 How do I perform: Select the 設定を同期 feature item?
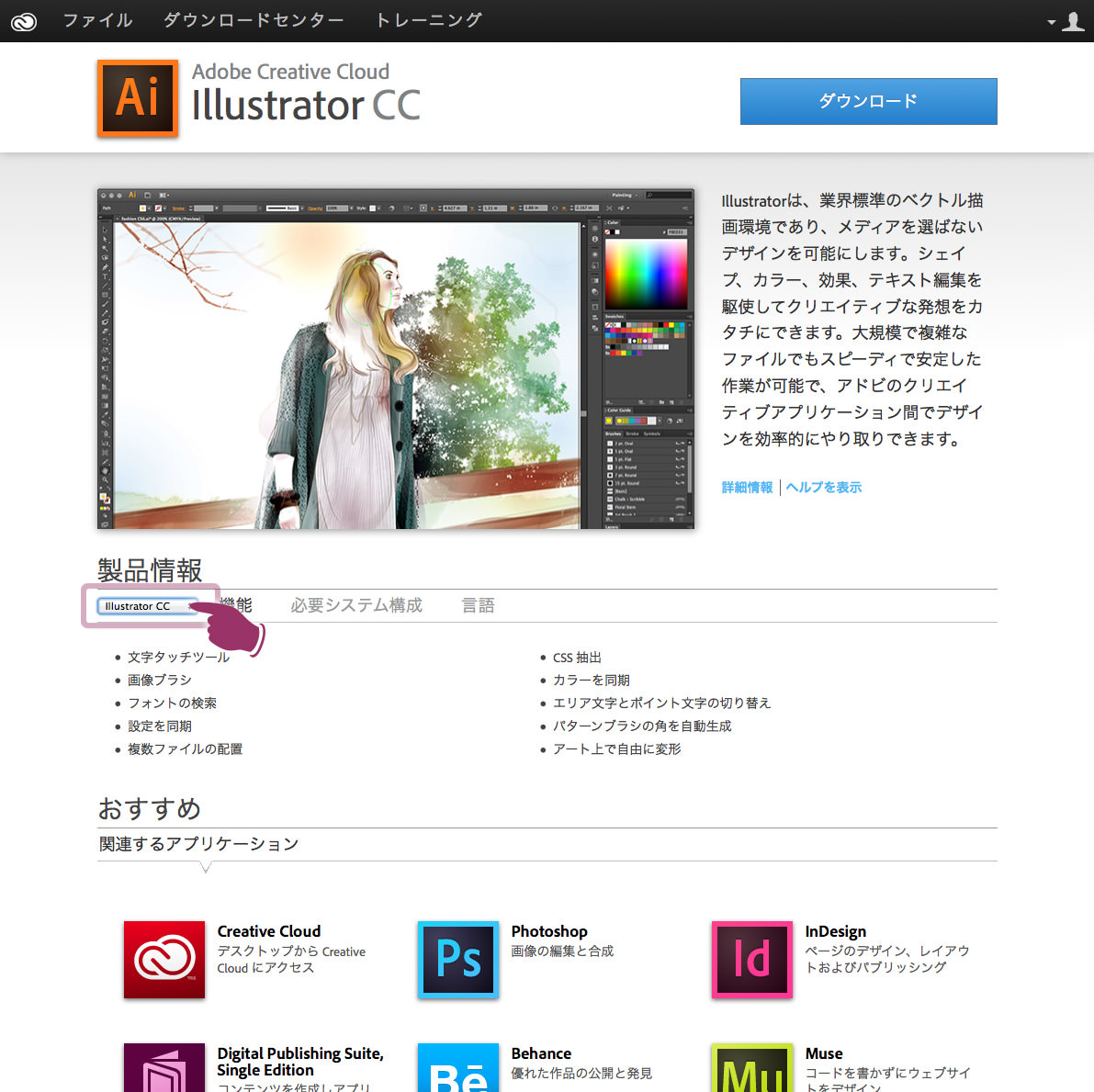coord(159,726)
